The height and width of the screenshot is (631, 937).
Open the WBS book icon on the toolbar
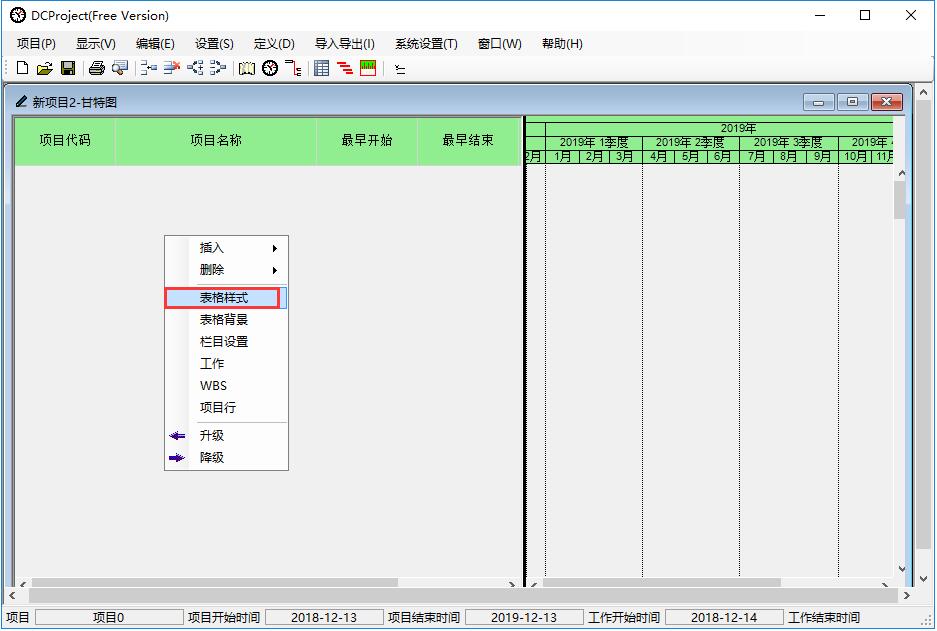point(246,67)
